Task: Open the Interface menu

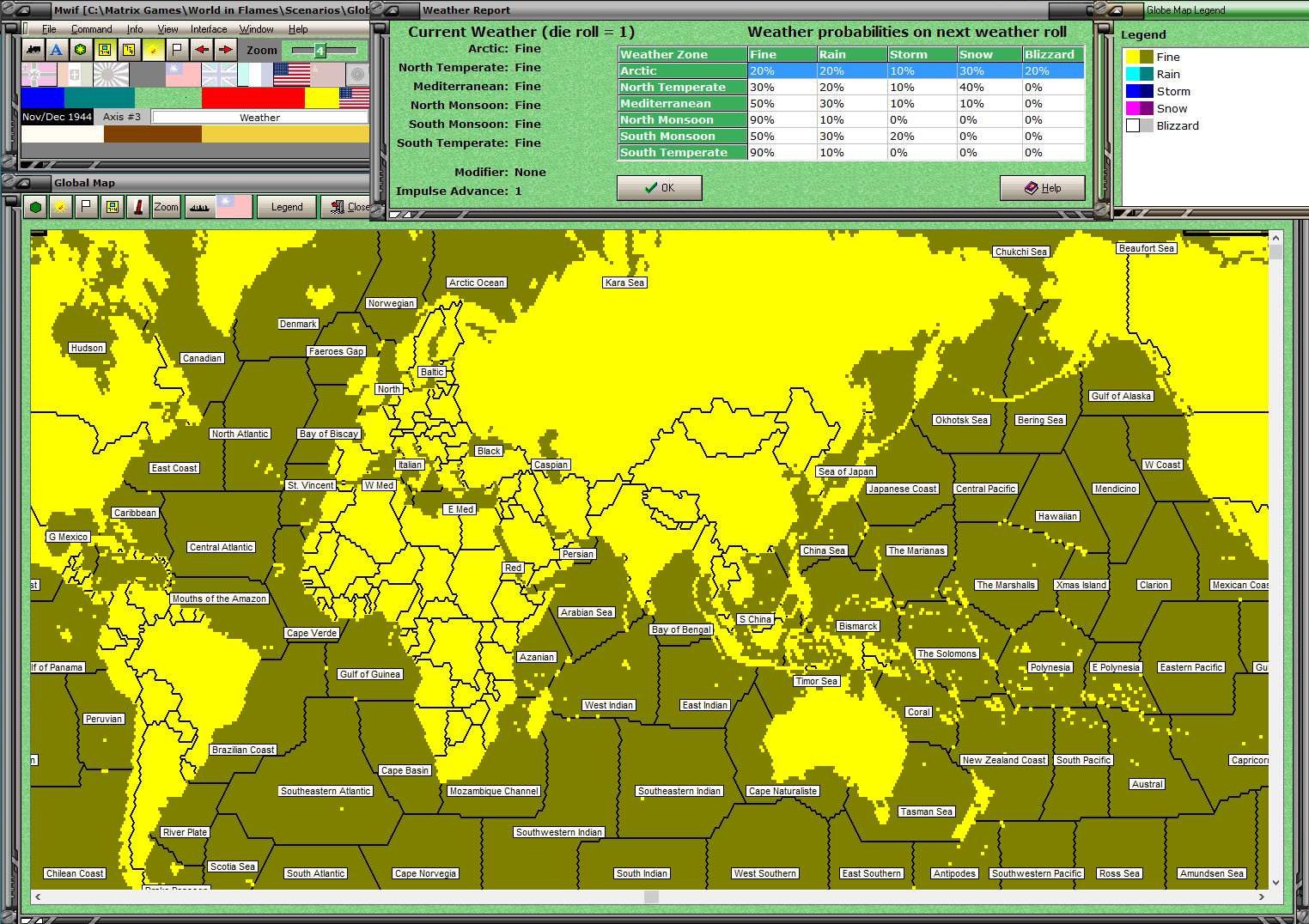Action: click(209, 29)
